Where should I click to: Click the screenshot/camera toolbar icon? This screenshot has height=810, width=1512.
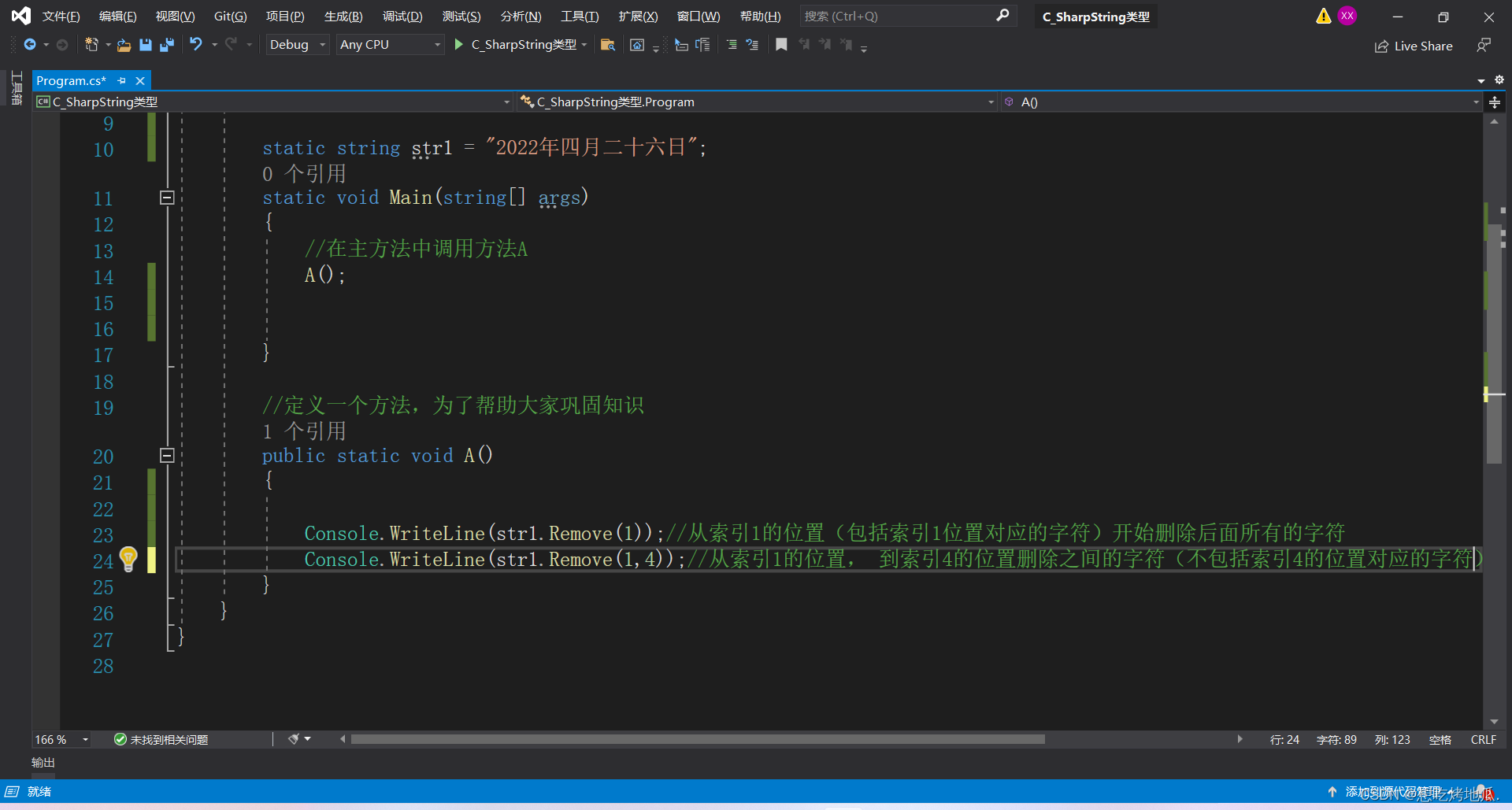(x=637, y=45)
